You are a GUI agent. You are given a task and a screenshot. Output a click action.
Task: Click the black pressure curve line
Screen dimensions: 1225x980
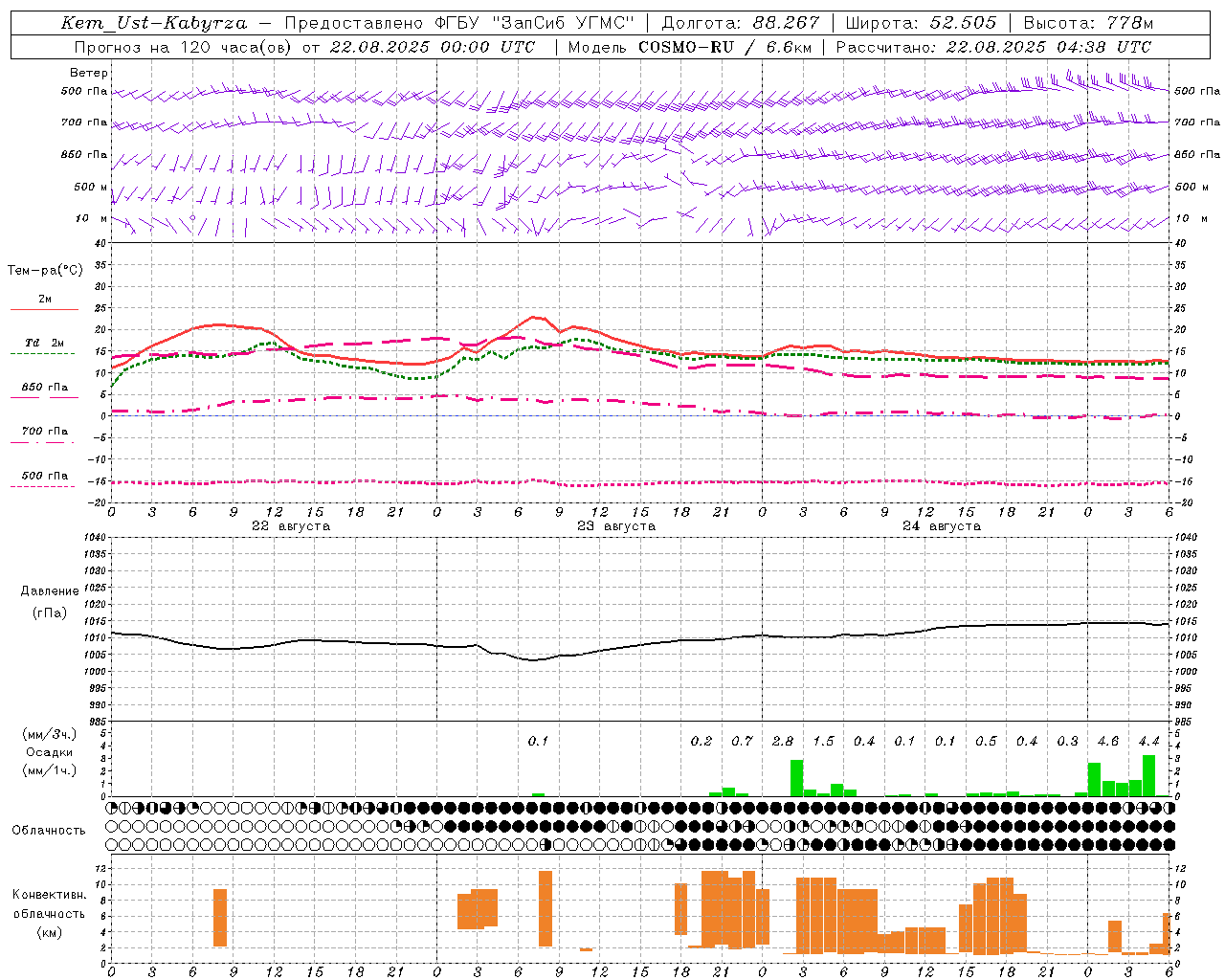[x=640, y=644]
